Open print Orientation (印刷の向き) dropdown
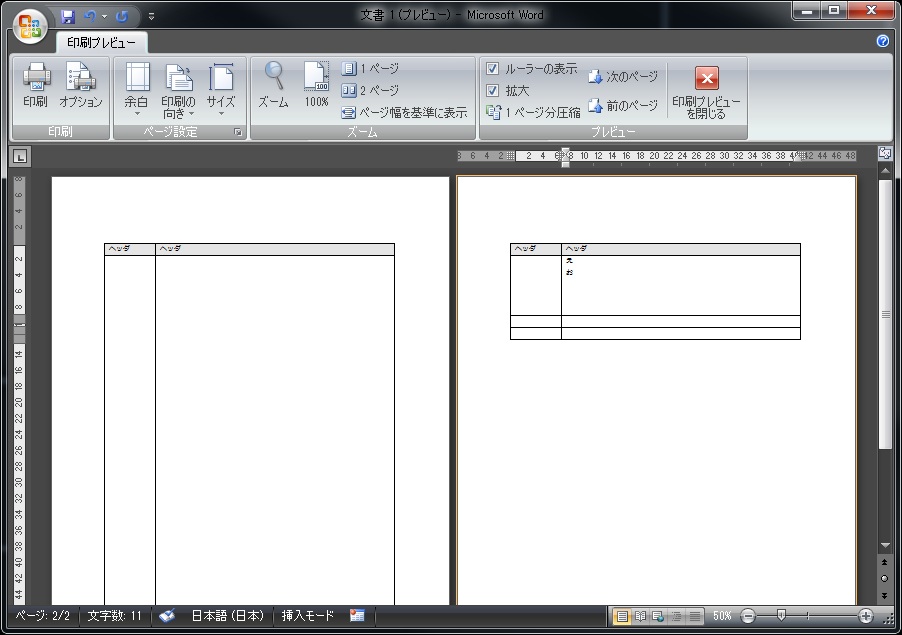The image size is (902, 635). coord(178,90)
